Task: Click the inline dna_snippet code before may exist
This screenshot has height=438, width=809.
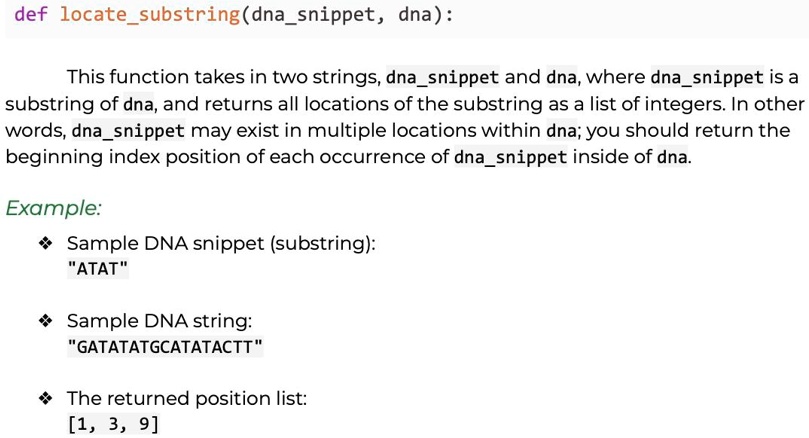Action: click(x=128, y=131)
